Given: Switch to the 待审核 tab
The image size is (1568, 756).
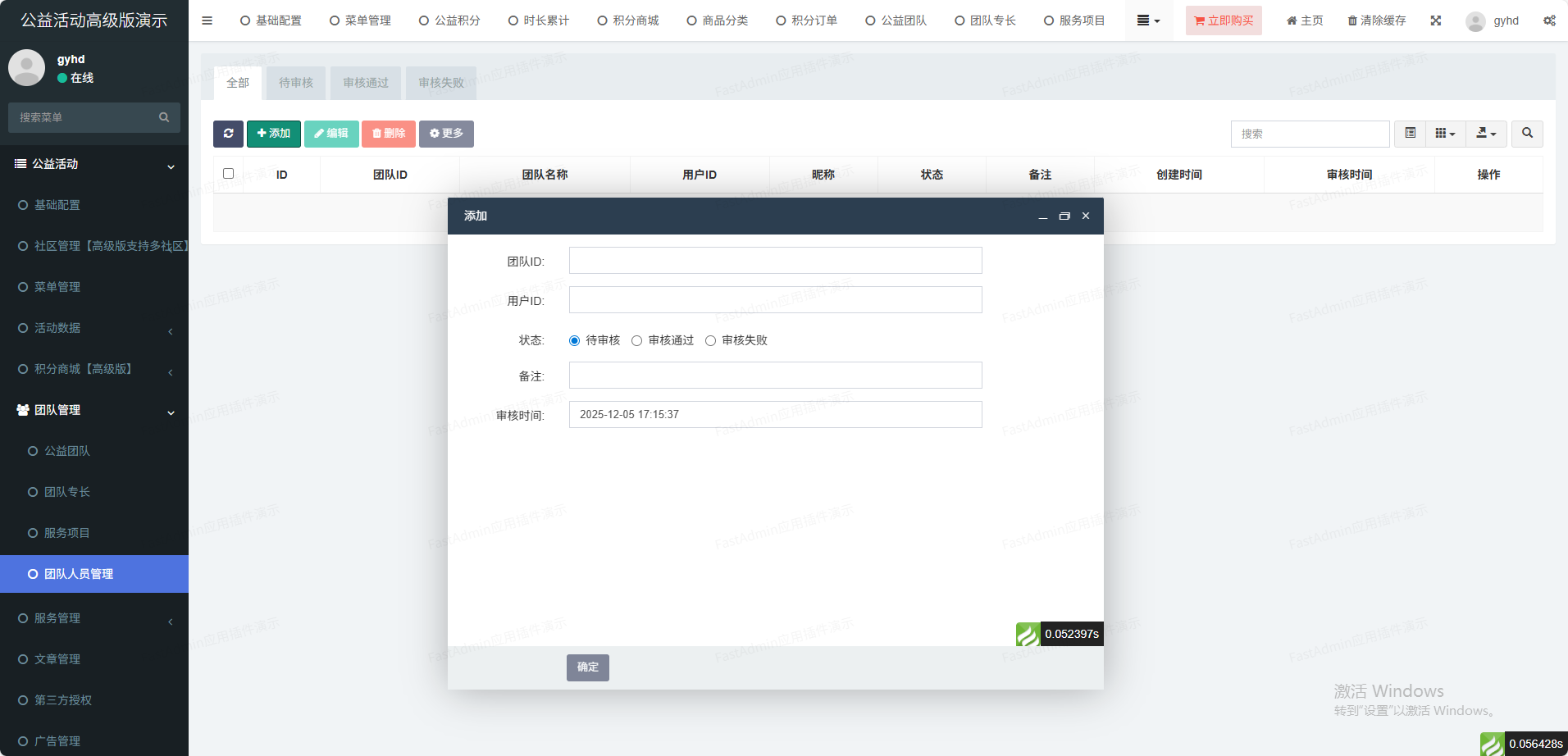Looking at the screenshot, I should [296, 83].
